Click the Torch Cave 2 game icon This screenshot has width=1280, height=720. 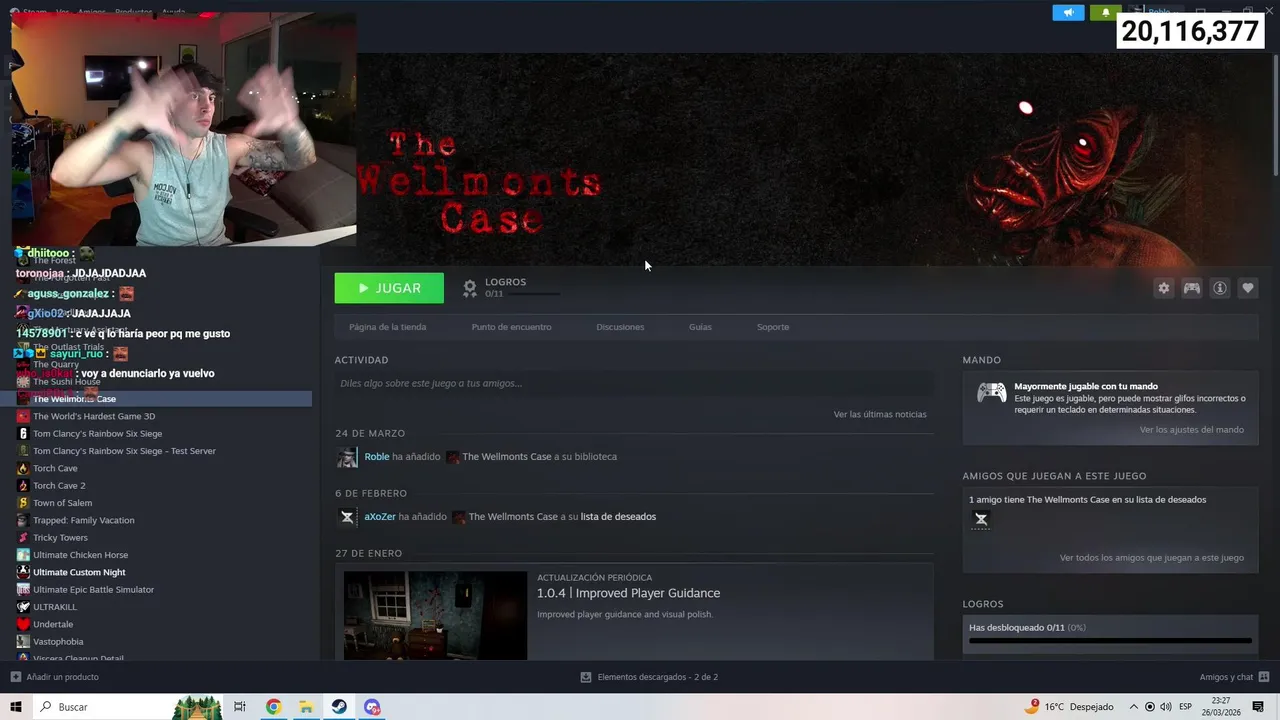(23, 486)
